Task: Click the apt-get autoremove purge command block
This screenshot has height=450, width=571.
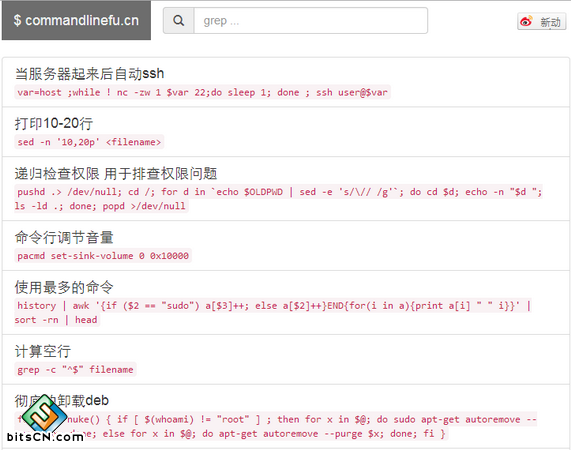Action: [276, 426]
